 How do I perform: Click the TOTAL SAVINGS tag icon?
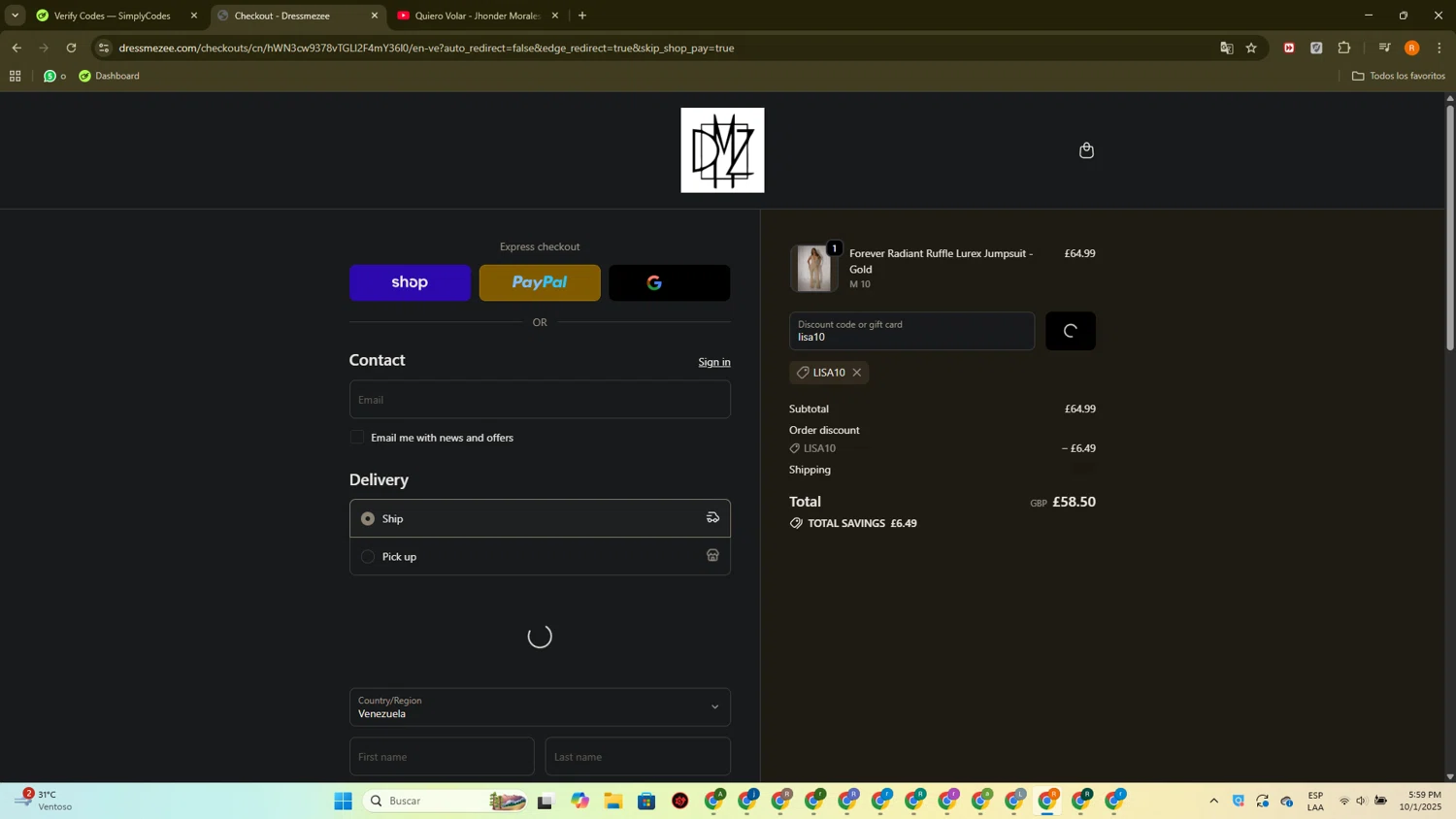(796, 523)
